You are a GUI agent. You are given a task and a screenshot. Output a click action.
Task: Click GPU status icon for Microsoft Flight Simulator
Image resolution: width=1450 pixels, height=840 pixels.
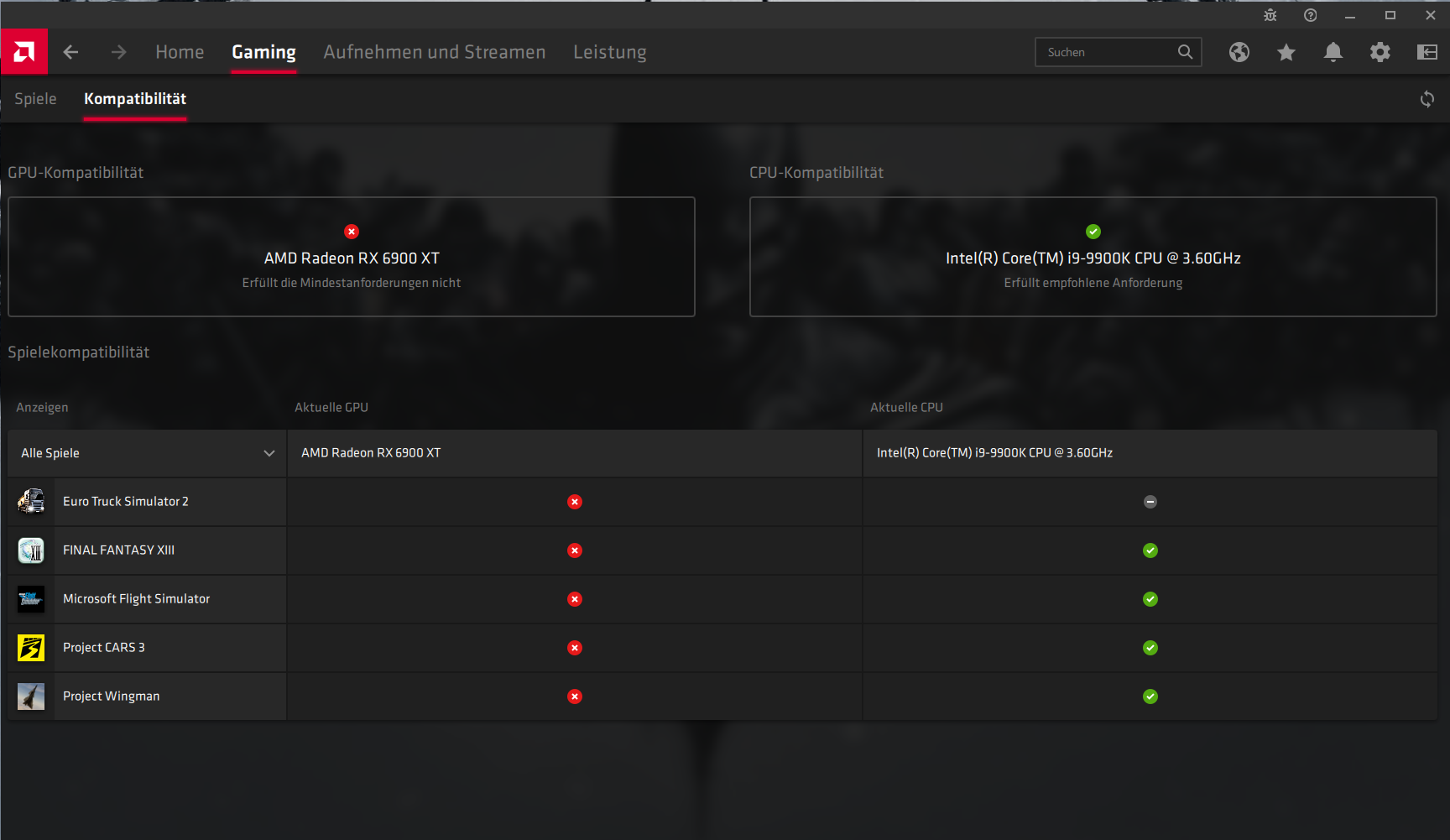click(575, 599)
